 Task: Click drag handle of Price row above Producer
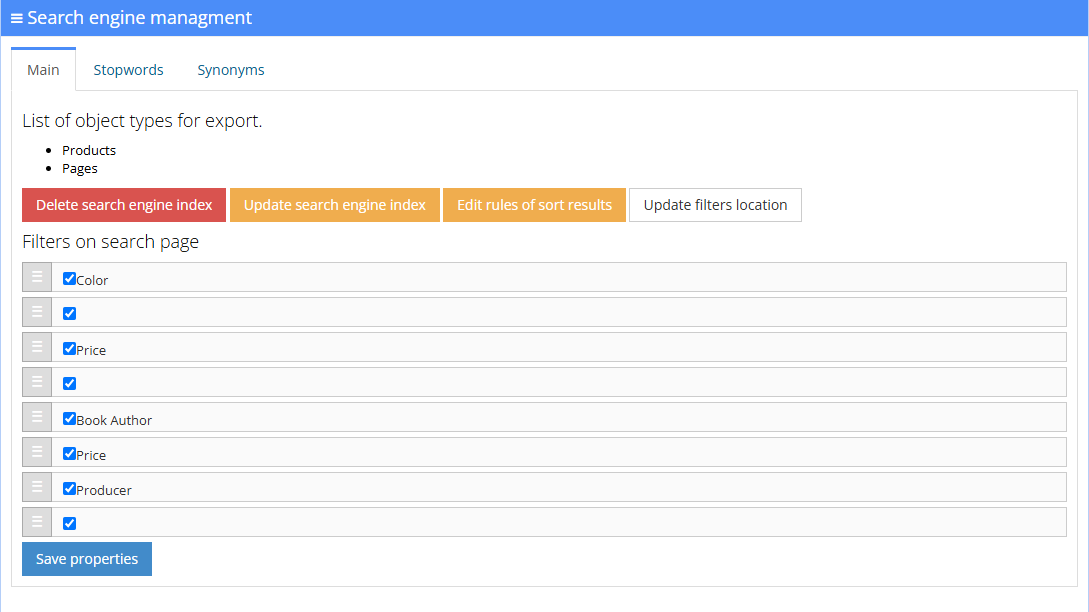pyautogui.click(x=37, y=452)
